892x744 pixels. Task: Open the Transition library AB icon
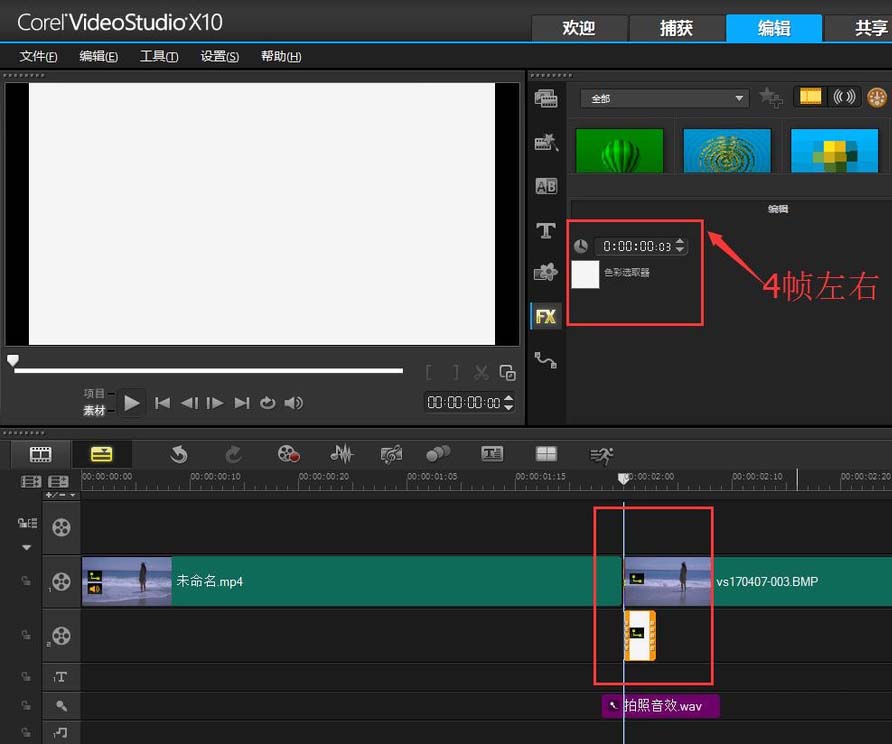[x=546, y=186]
